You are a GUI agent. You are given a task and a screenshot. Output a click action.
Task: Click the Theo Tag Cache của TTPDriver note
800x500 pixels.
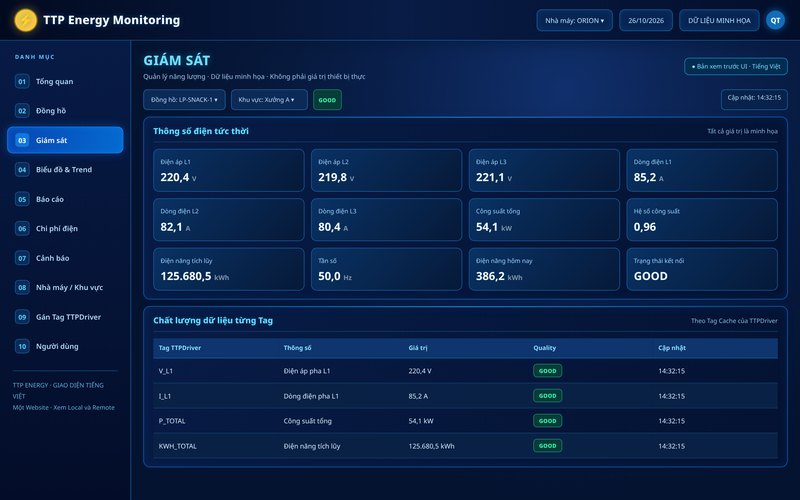(734, 321)
